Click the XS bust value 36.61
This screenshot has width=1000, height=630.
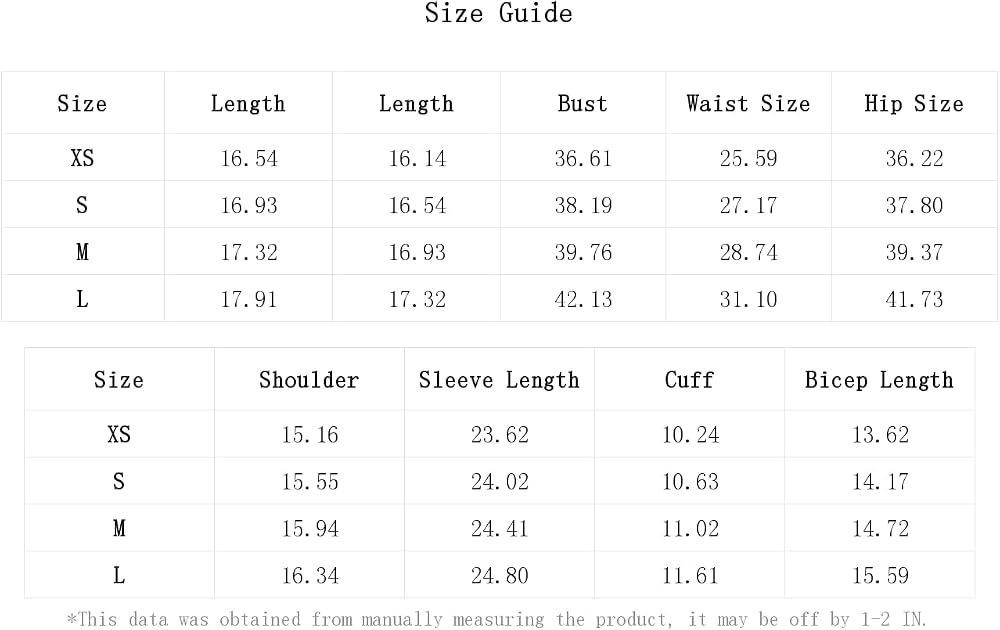[x=583, y=158]
